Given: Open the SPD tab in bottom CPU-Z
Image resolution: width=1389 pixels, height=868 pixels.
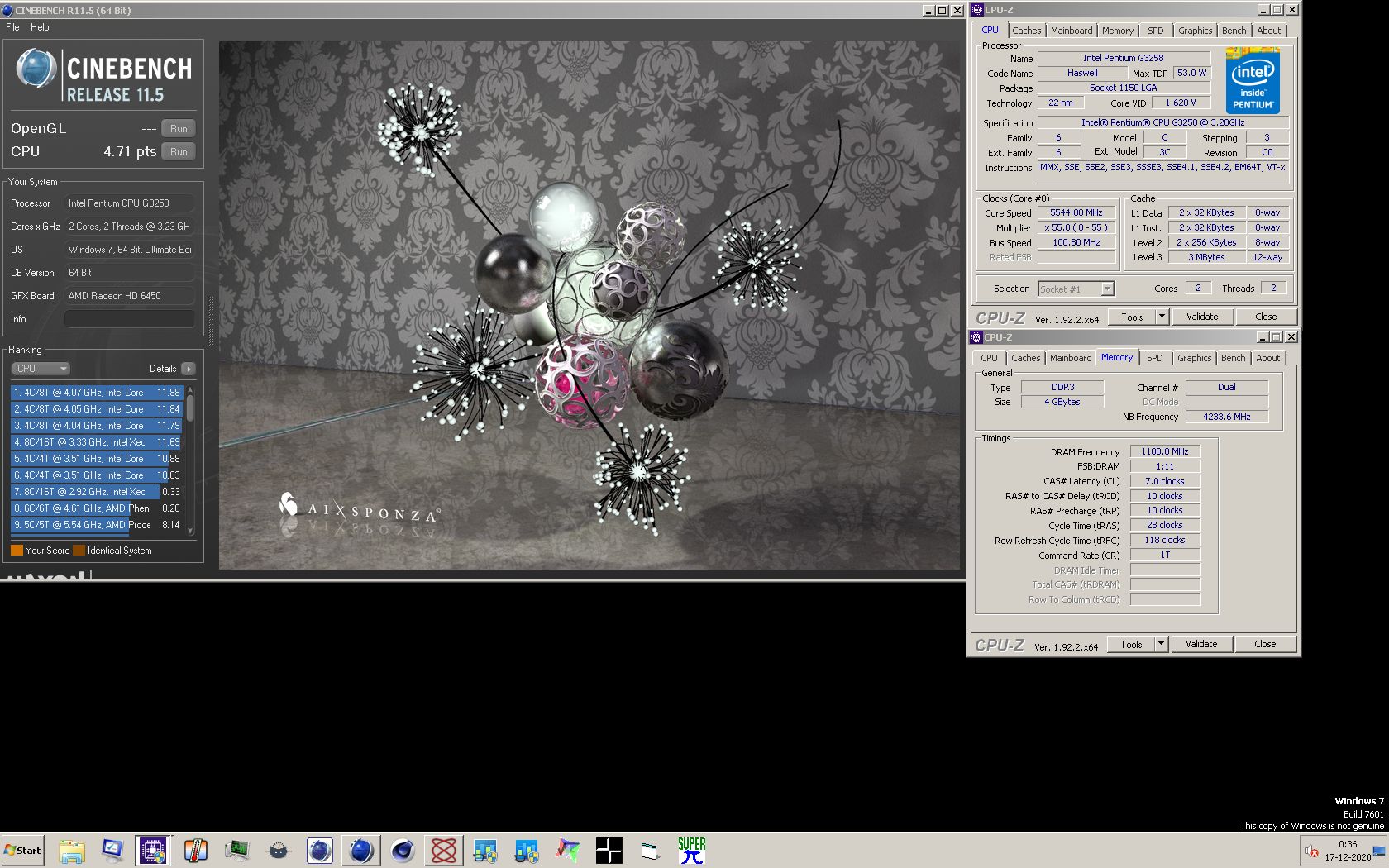Looking at the screenshot, I should tap(1155, 358).
